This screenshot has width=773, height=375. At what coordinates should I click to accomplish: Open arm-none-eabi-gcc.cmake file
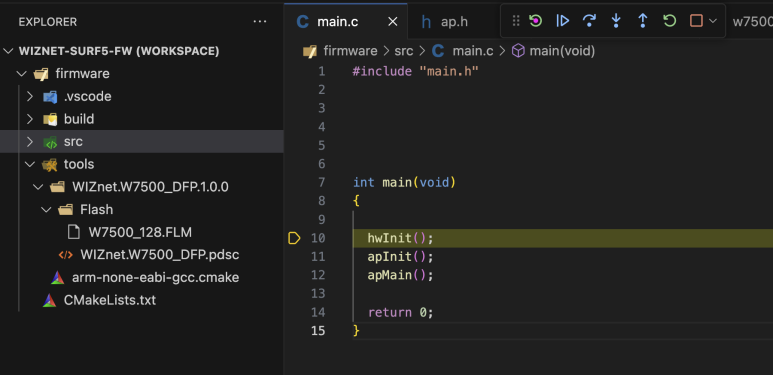point(155,277)
